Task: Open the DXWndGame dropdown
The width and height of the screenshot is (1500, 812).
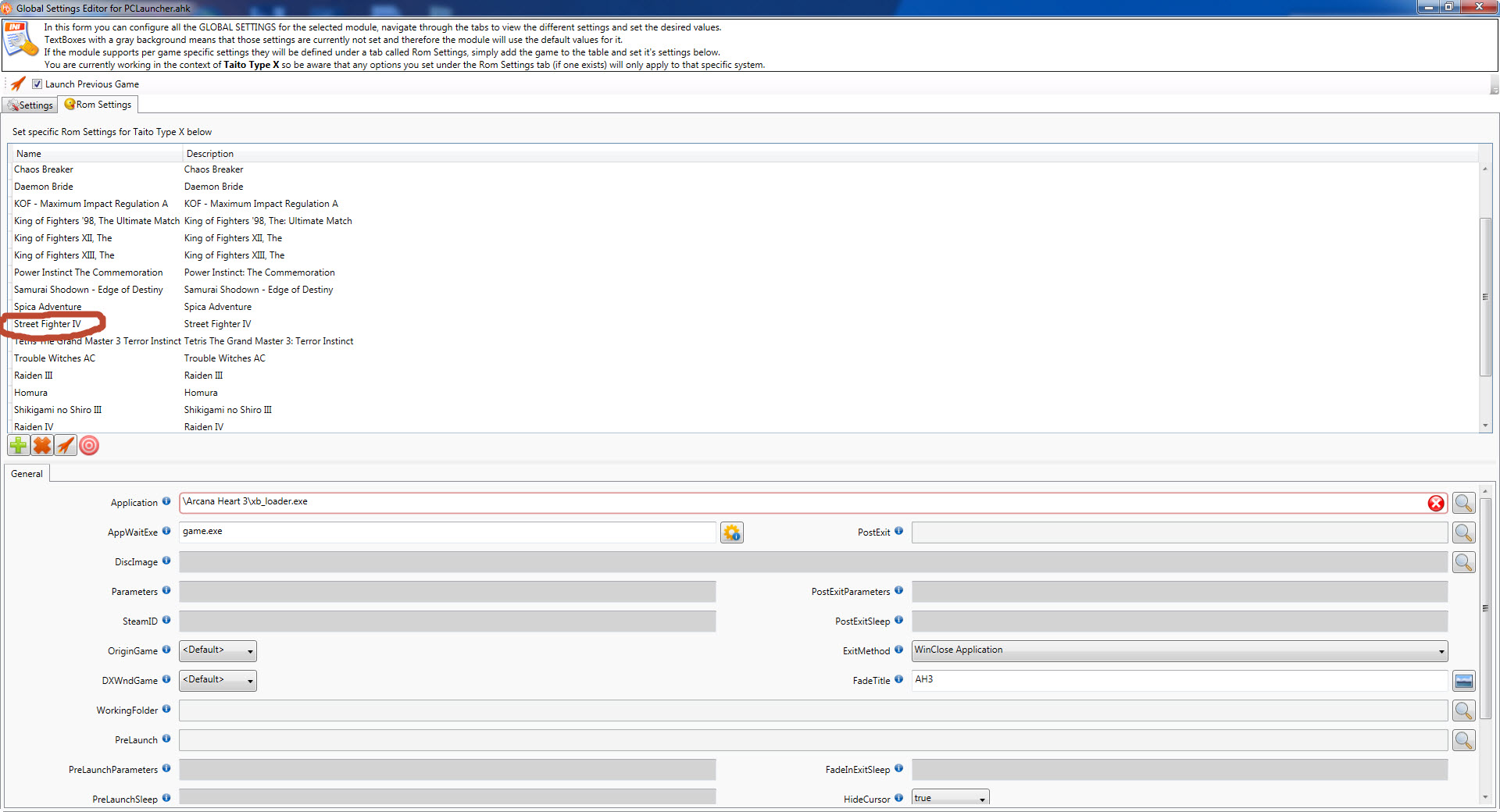Action: (x=218, y=681)
